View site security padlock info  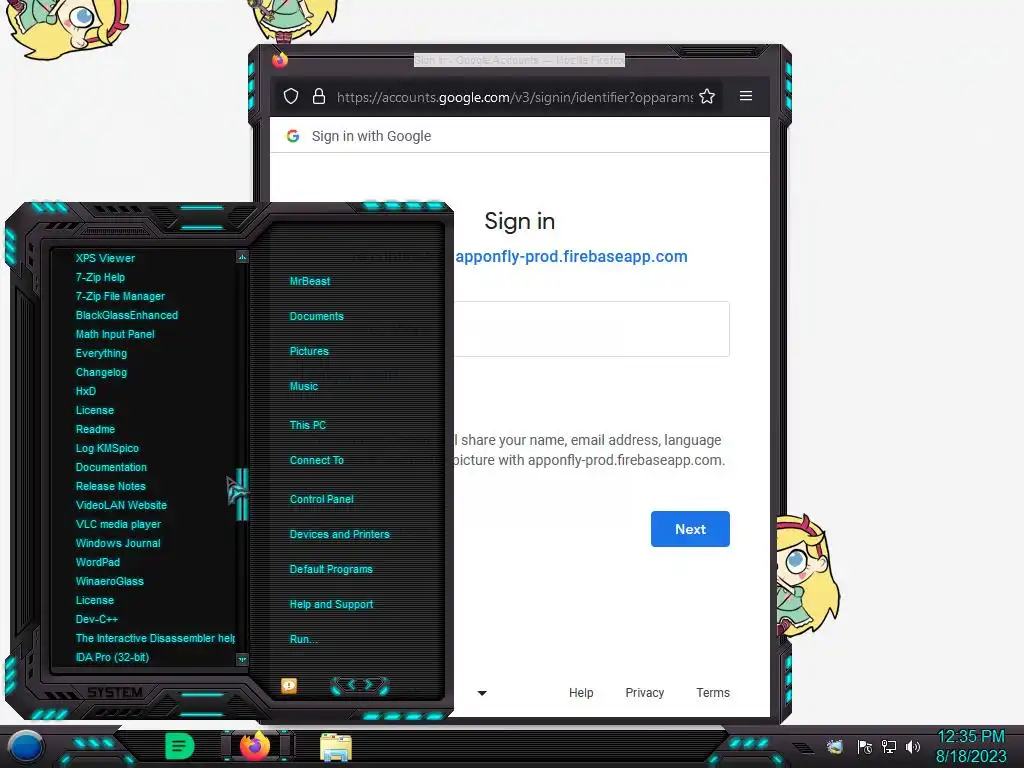[x=319, y=97]
